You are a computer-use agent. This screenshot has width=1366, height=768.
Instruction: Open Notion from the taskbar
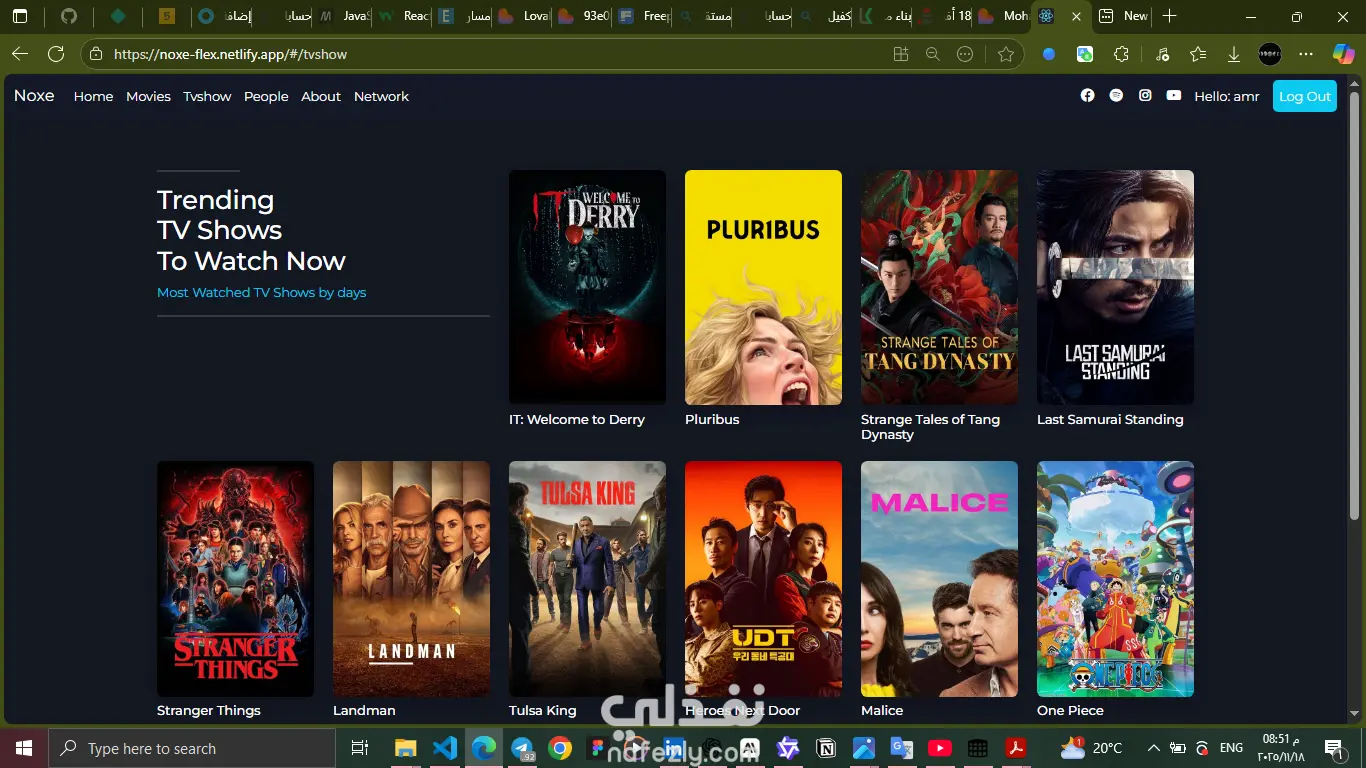tap(826, 748)
